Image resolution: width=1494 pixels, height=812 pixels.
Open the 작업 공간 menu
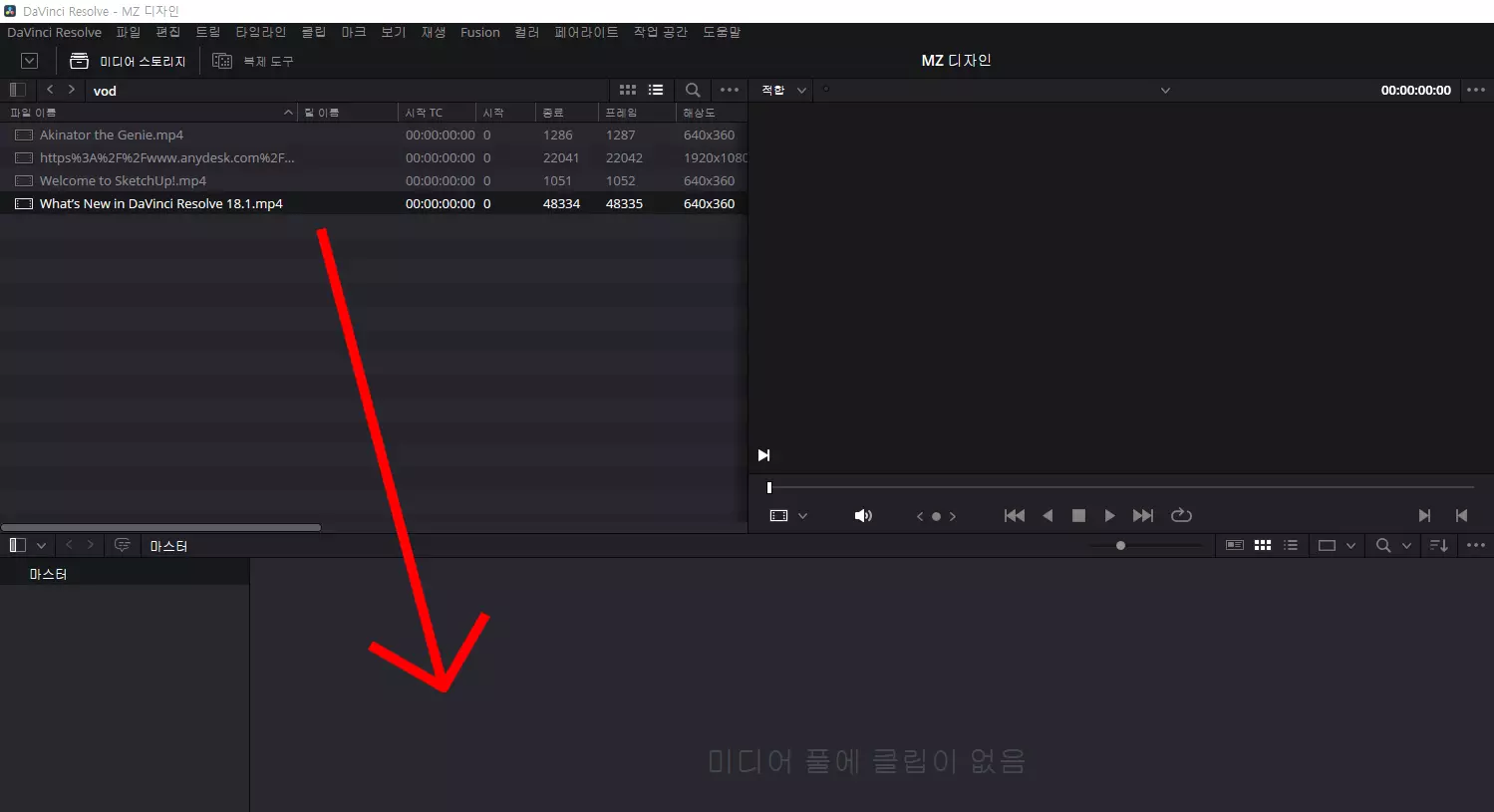pos(661,32)
